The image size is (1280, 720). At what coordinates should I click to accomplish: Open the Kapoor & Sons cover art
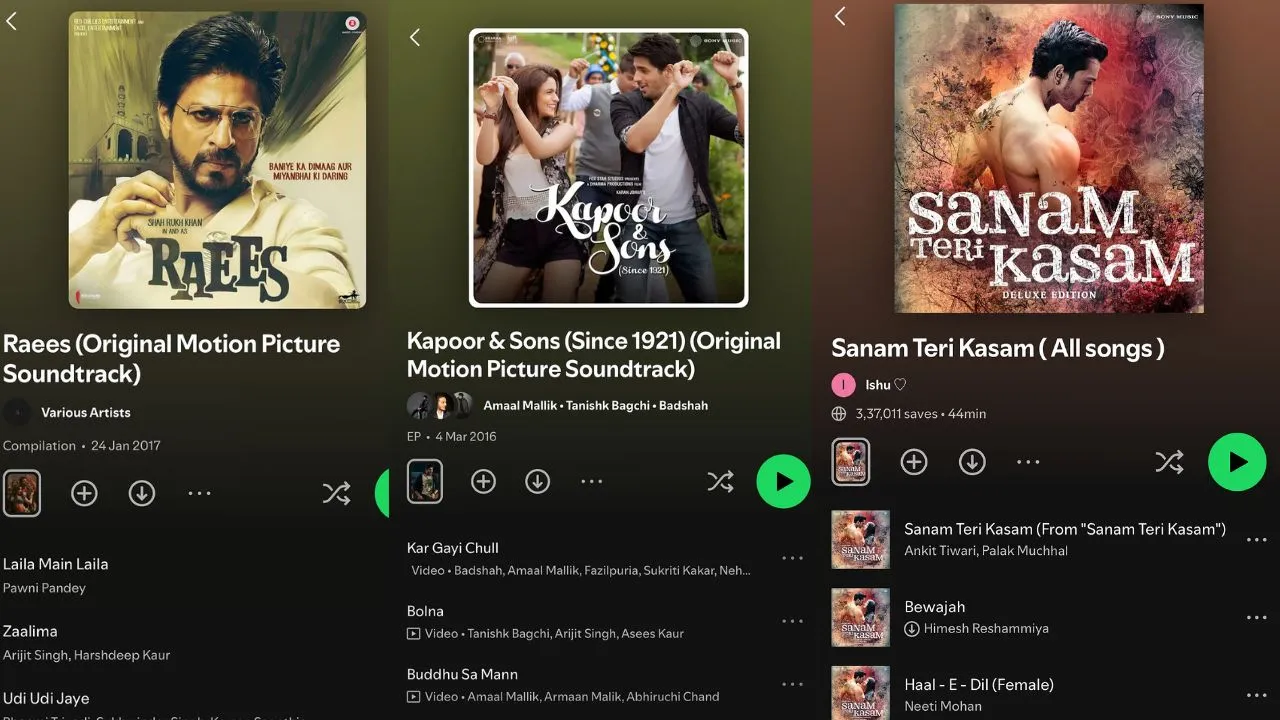coord(608,167)
